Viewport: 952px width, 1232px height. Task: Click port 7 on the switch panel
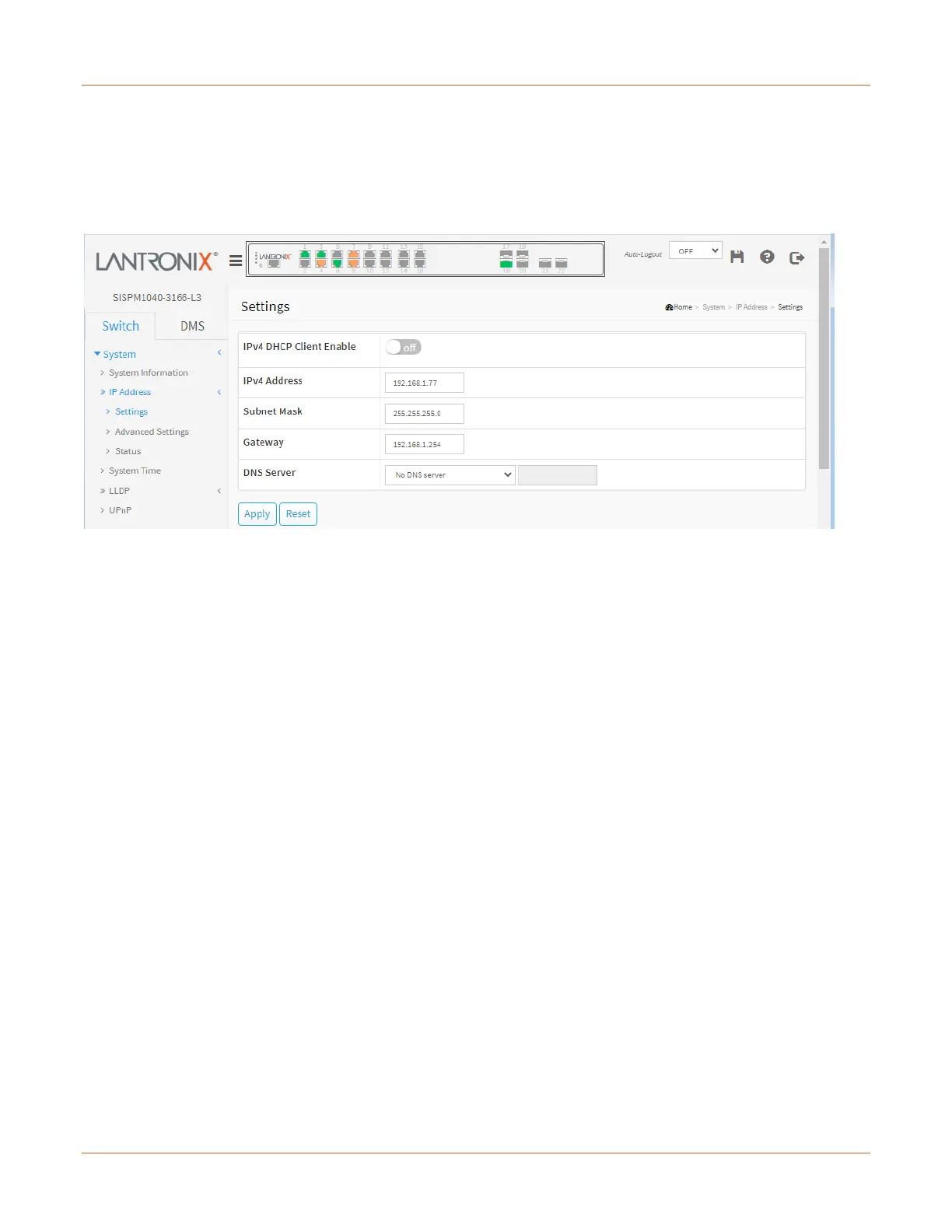353,254
